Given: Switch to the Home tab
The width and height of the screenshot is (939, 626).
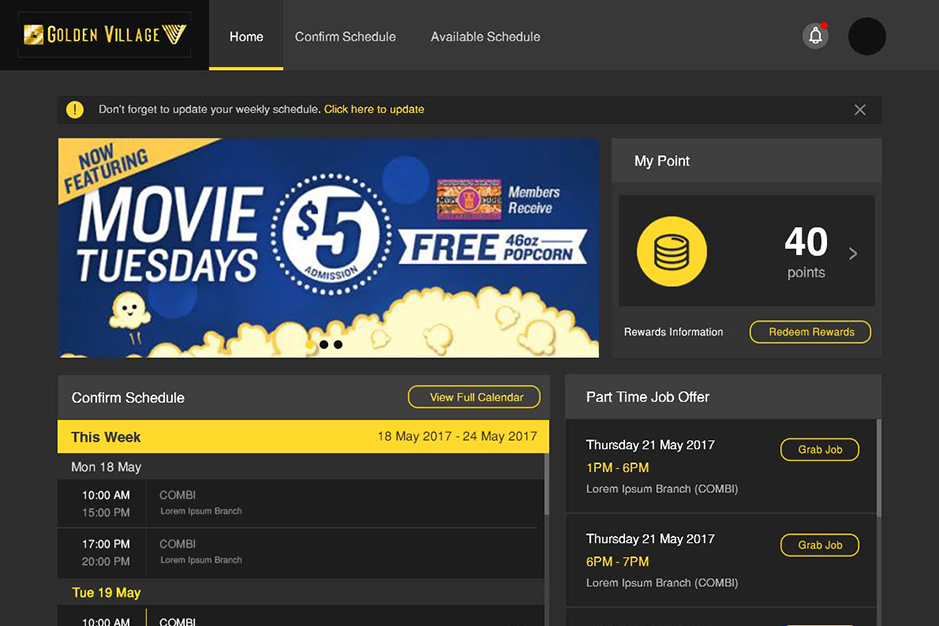Looking at the screenshot, I should pos(246,37).
